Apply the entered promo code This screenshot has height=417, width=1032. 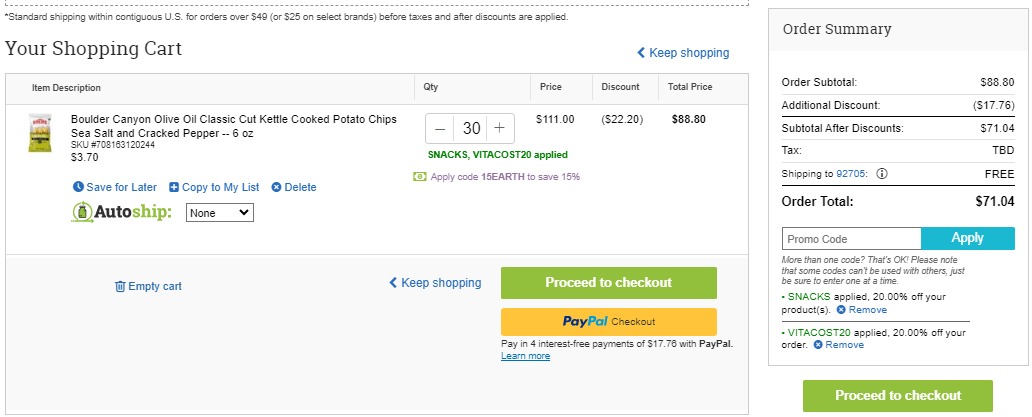coord(968,238)
